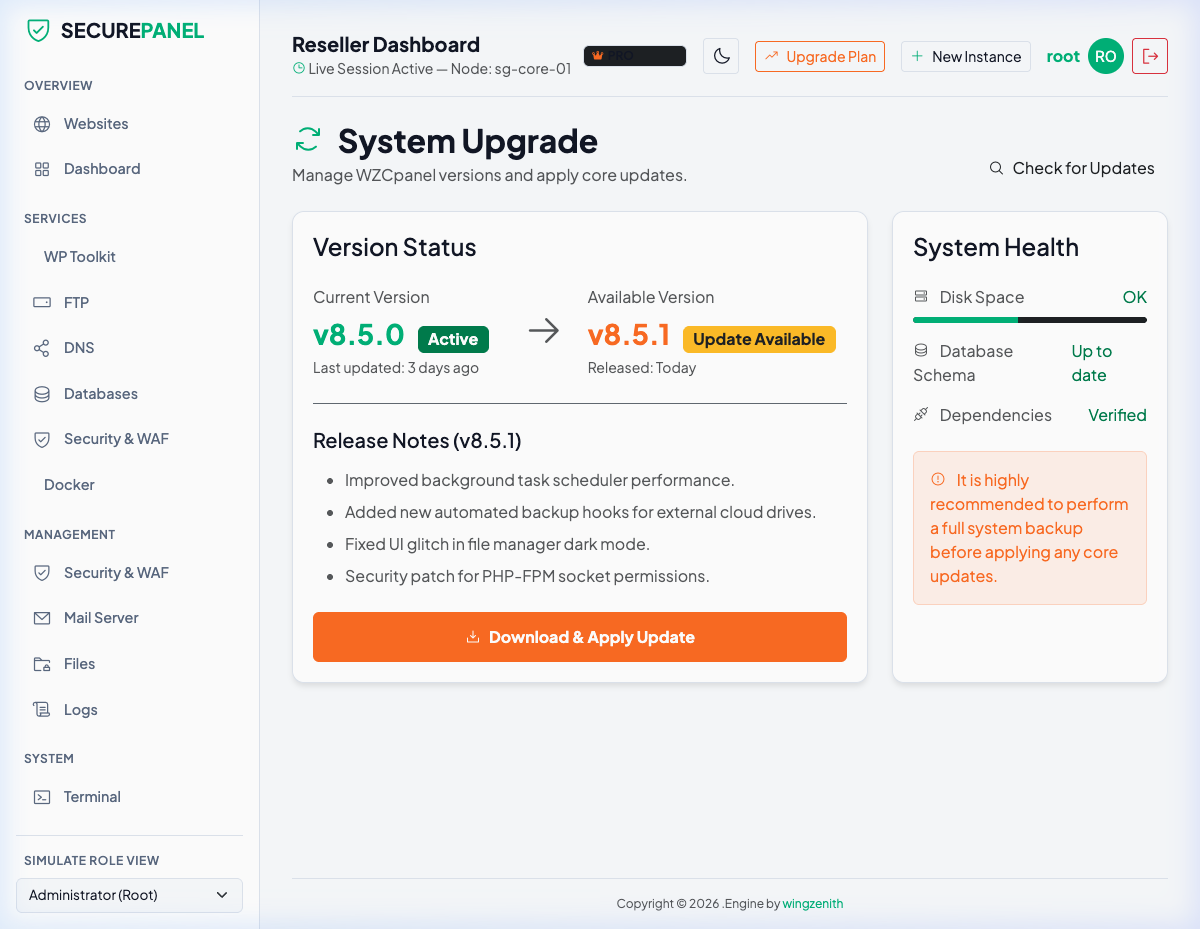Click the Disk Space "OK" status
The width and height of the screenshot is (1200, 929).
1135,297
